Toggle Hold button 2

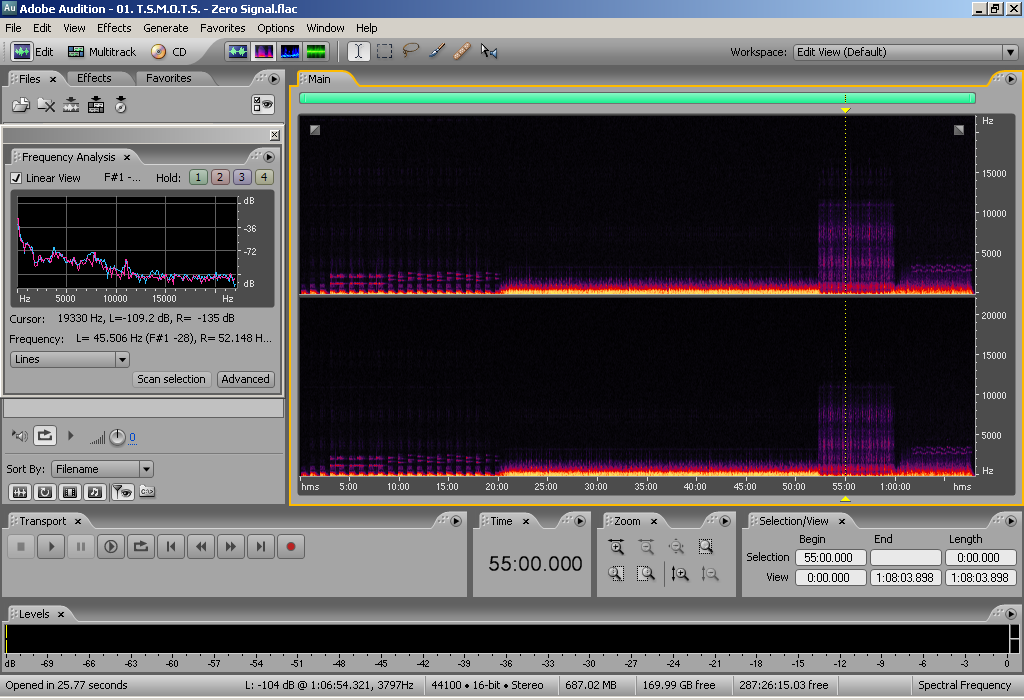(220, 177)
